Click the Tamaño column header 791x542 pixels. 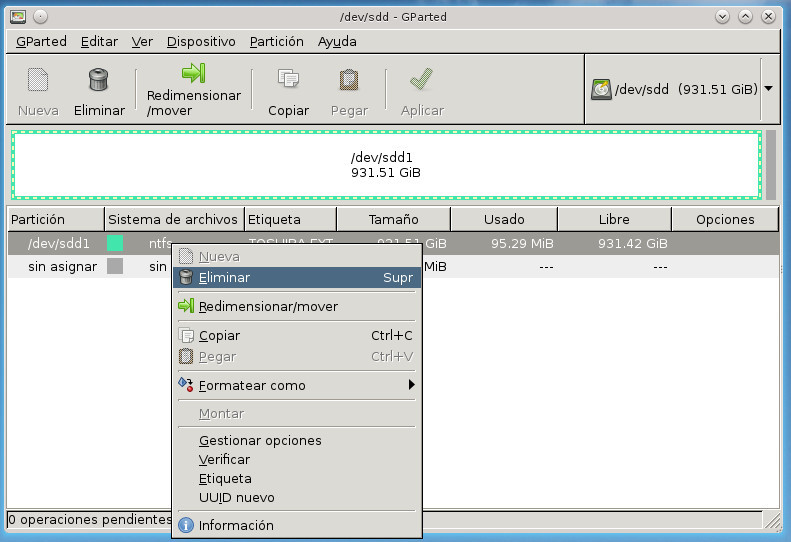pyautogui.click(x=393, y=220)
